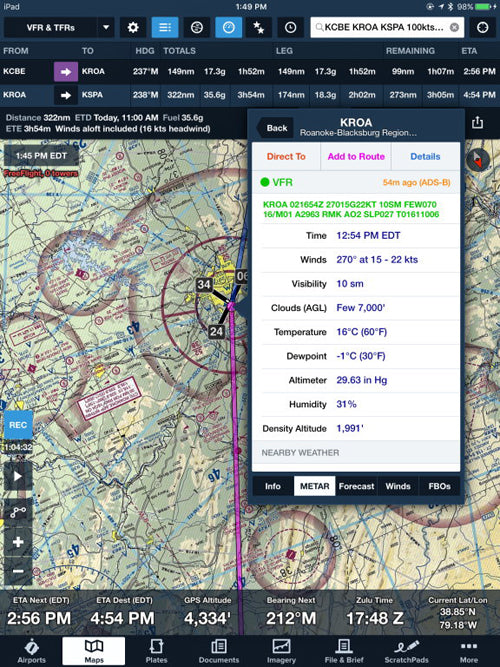
Task: Tap the search magnifier icon
Action: 319,28
